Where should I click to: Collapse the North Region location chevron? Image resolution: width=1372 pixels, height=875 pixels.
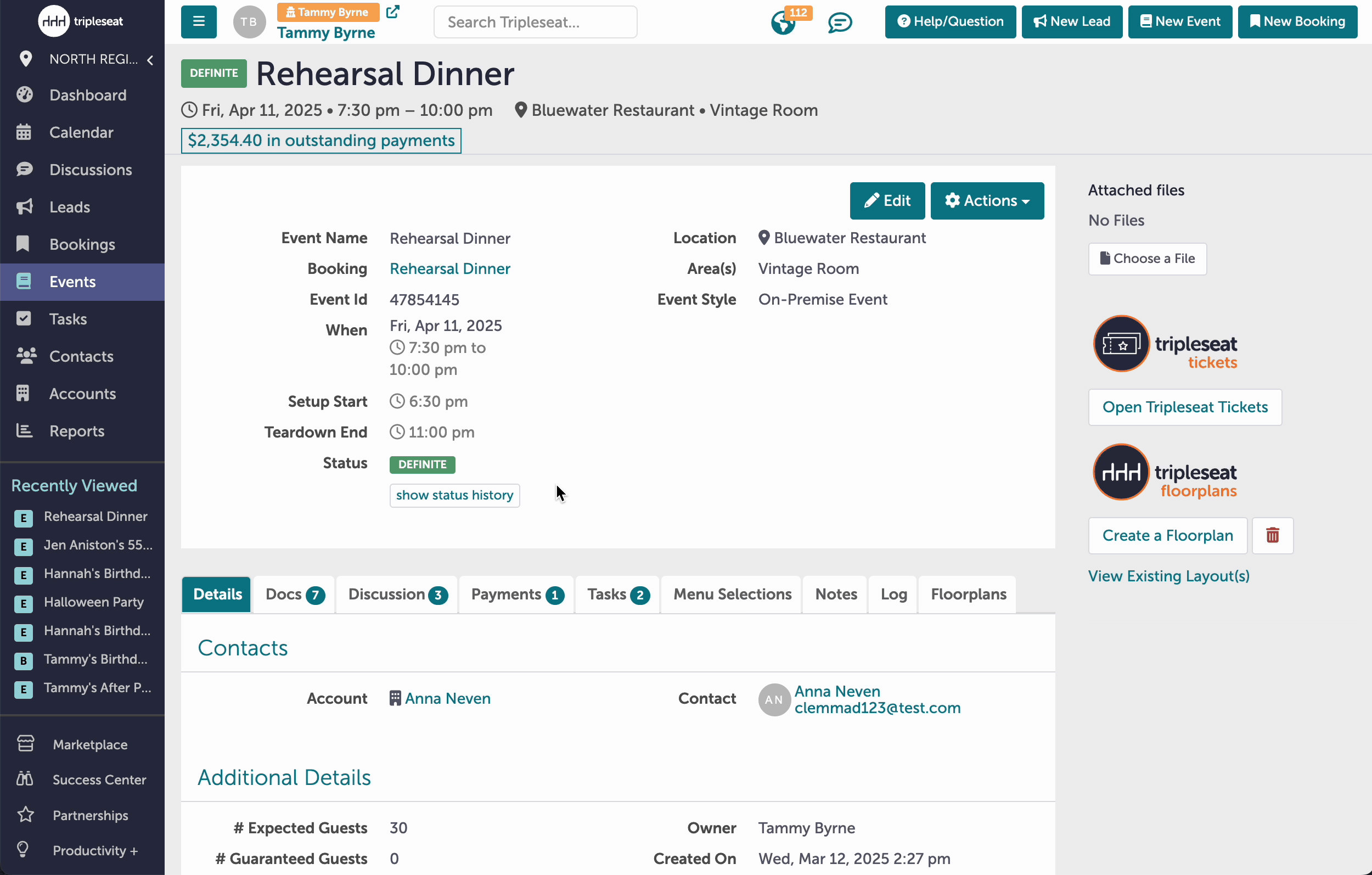click(150, 59)
